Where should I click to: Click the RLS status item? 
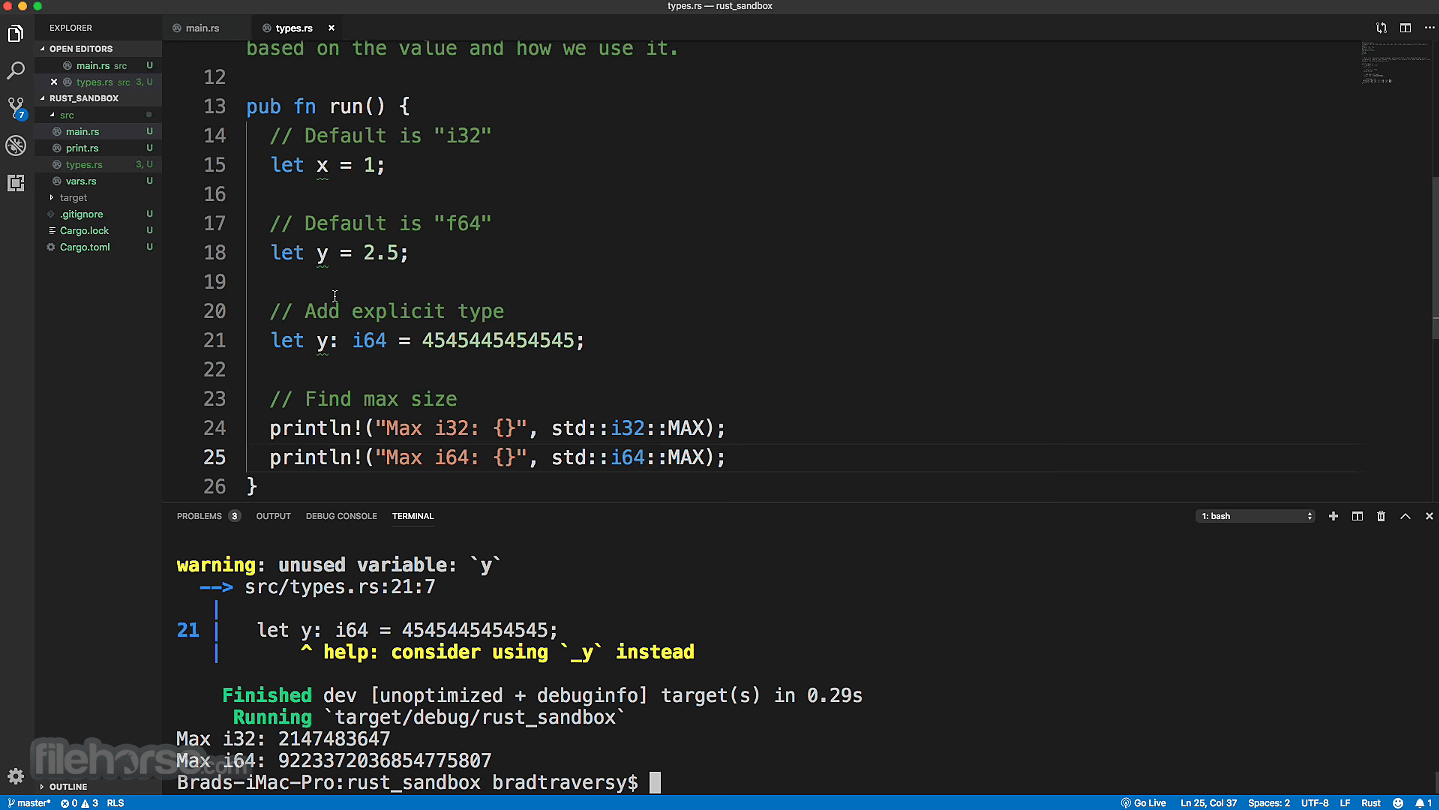click(x=115, y=803)
